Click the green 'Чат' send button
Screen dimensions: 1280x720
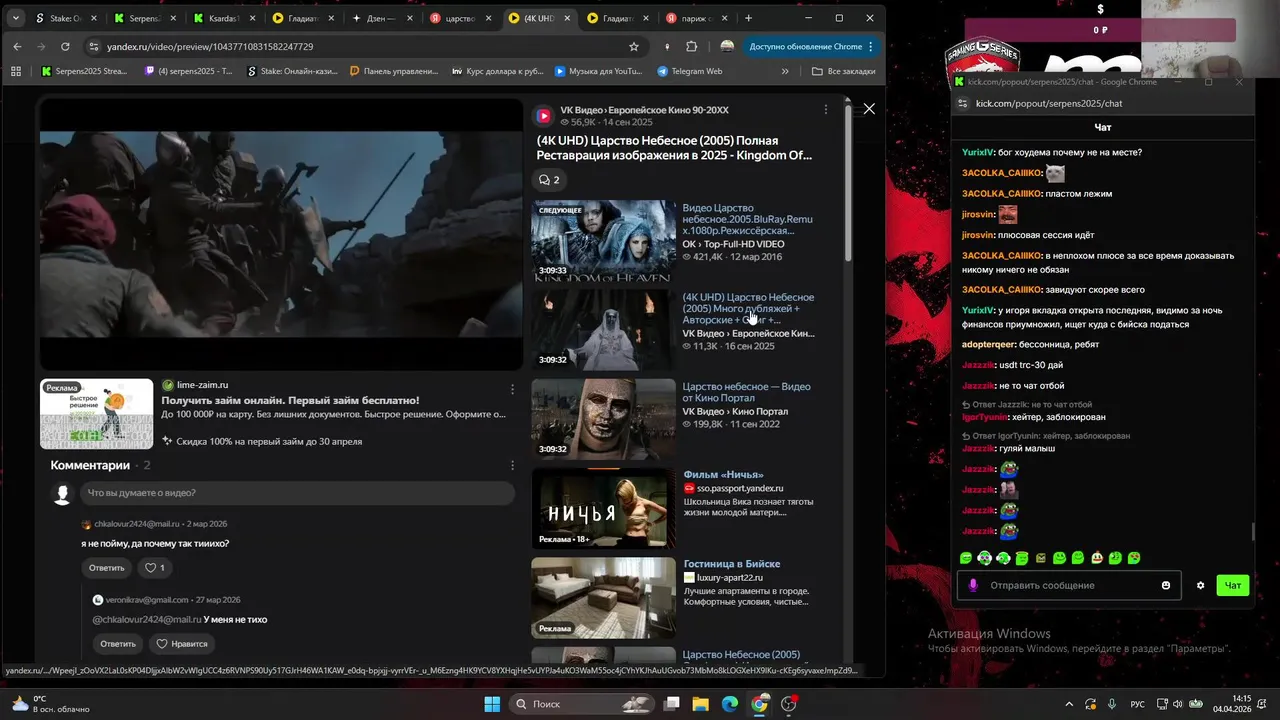tap(1233, 585)
